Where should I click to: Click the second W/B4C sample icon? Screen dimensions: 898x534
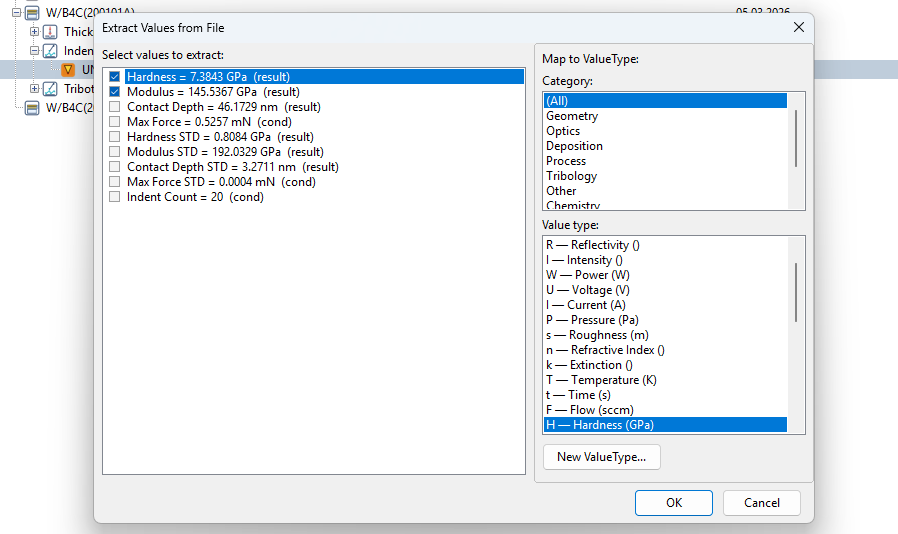(x=32, y=108)
